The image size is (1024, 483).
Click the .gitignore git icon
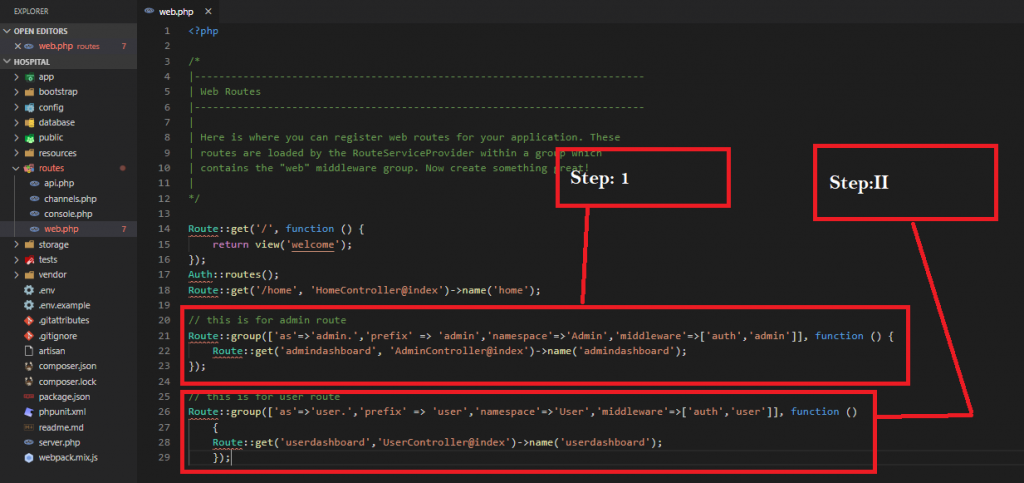click(29, 335)
